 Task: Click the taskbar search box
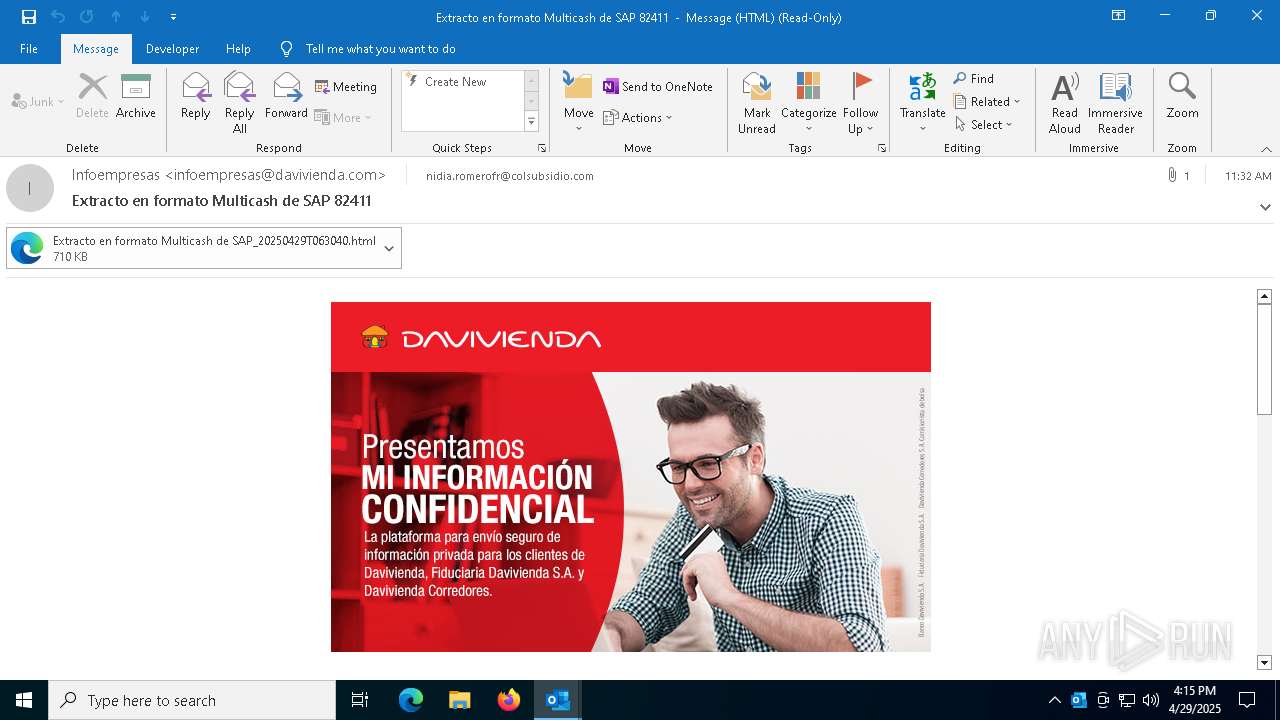pos(192,700)
